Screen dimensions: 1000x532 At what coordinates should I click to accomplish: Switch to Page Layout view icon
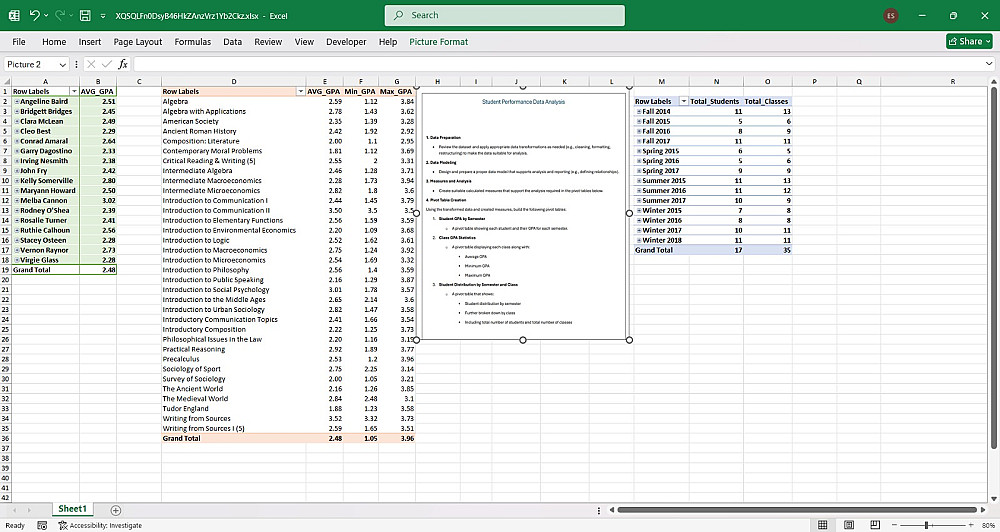(x=850, y=525)
